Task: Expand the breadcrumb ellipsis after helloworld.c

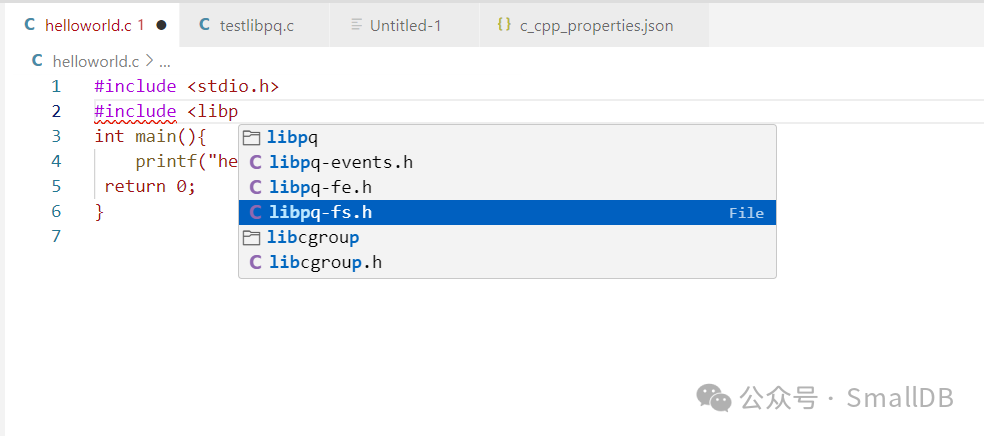Action: (165, 61)
